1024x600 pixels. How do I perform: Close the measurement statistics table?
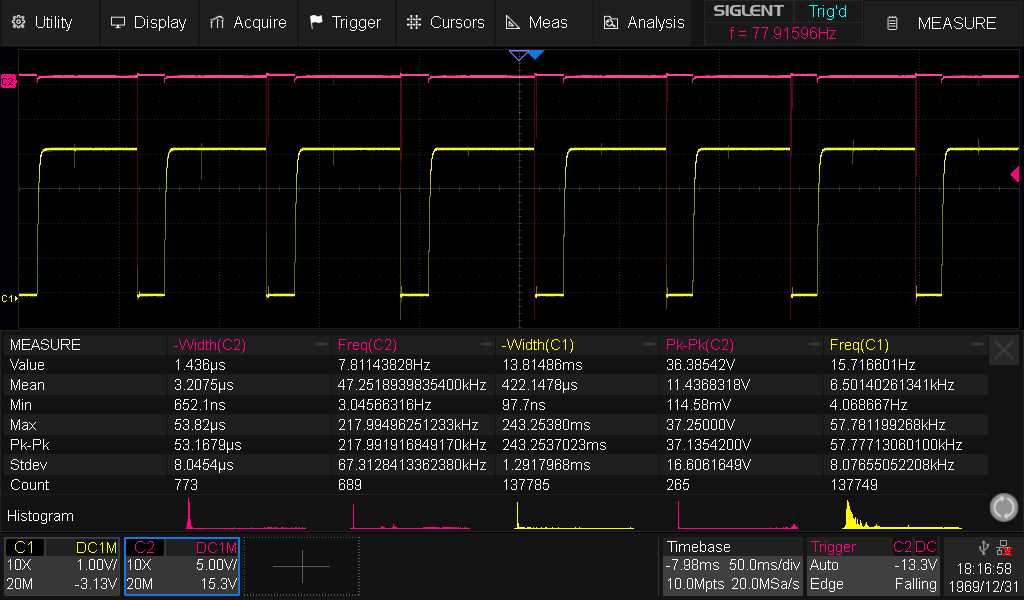pos(1004,350)
